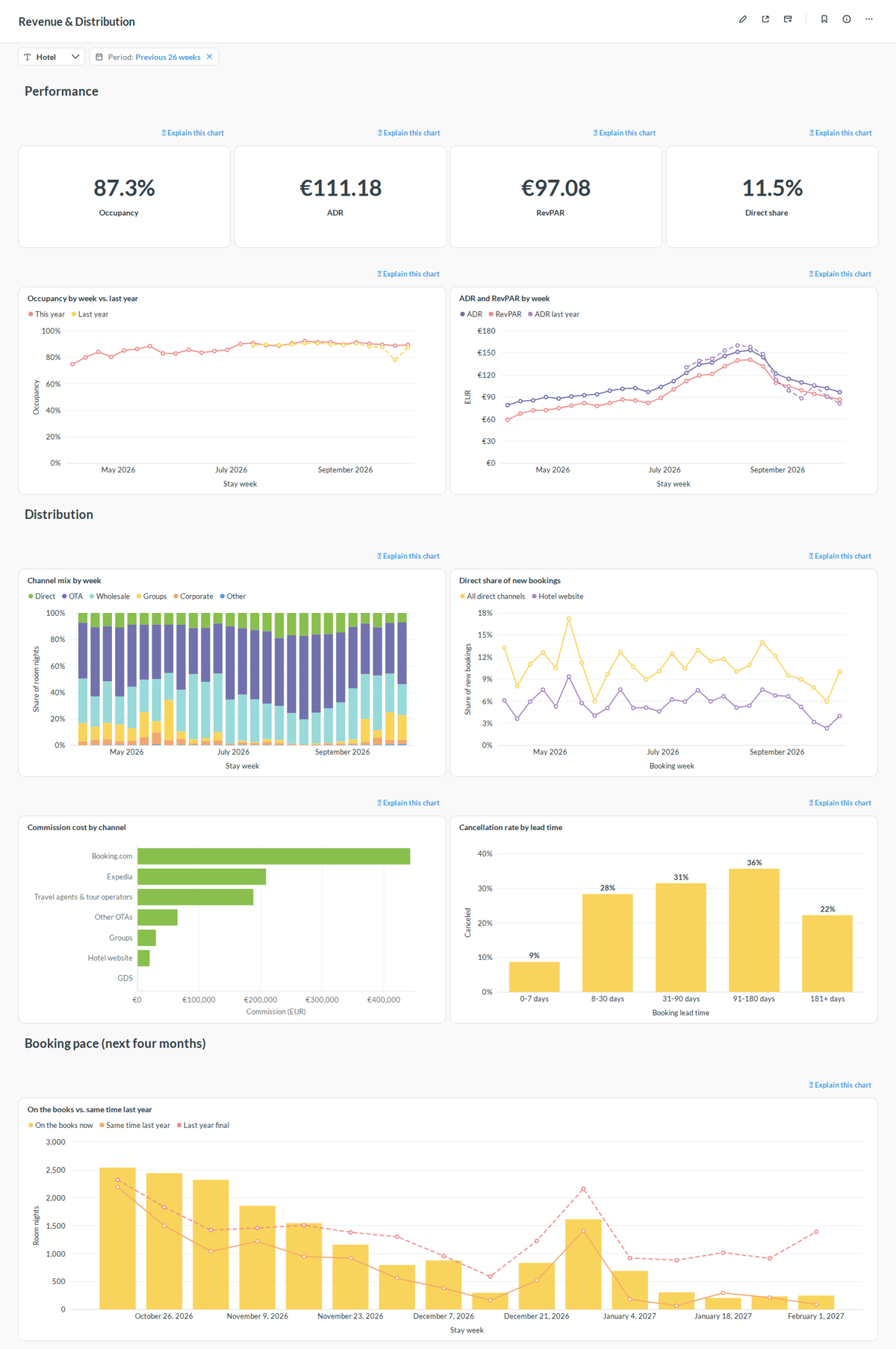Explain the Occupancy by week chart
Screen dimensions: 896x1349
[408, 274]
